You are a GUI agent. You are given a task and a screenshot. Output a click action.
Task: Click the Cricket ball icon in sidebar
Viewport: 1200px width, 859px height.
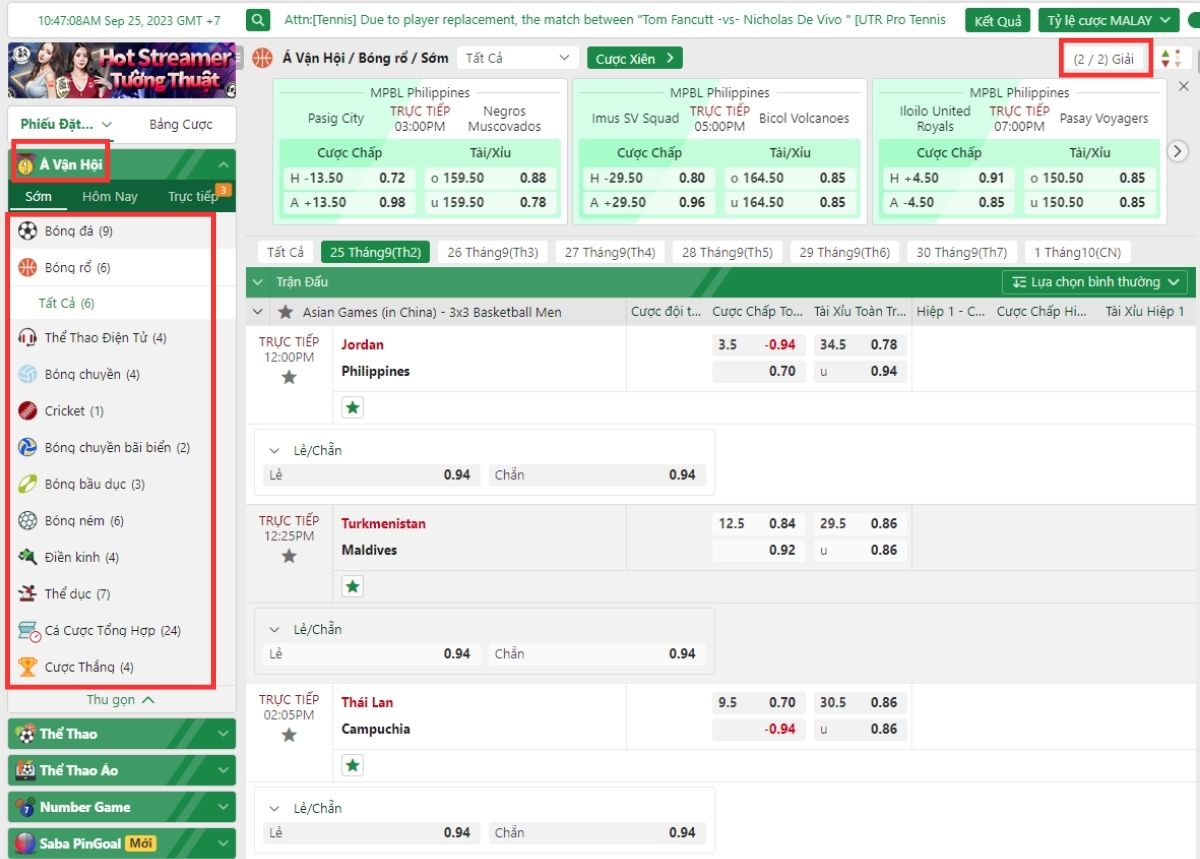tap(27, 411)
